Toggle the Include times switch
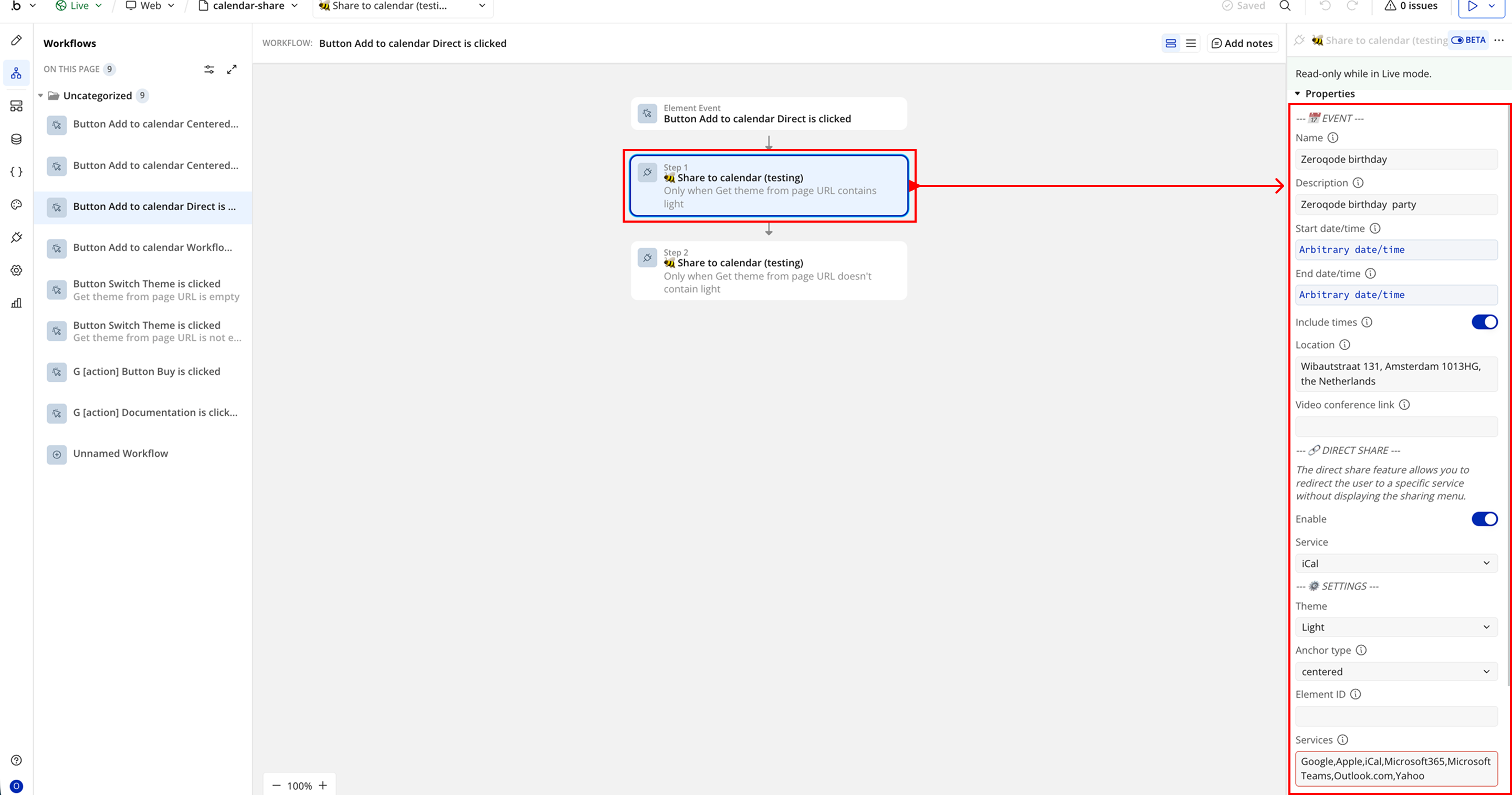 pos(1484,322)
